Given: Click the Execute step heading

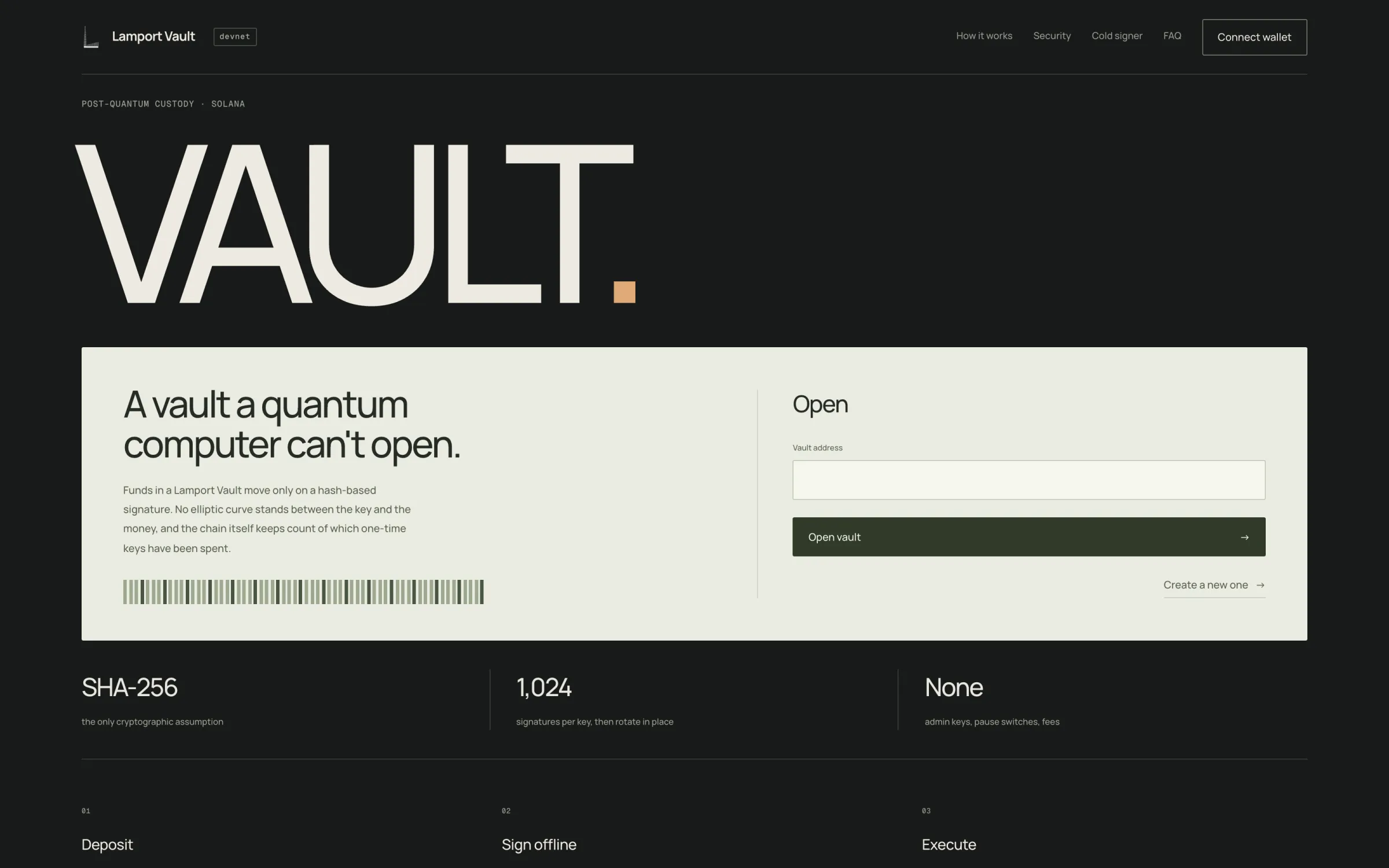Looking at the screenshot, I should click(x=949, y=845).
